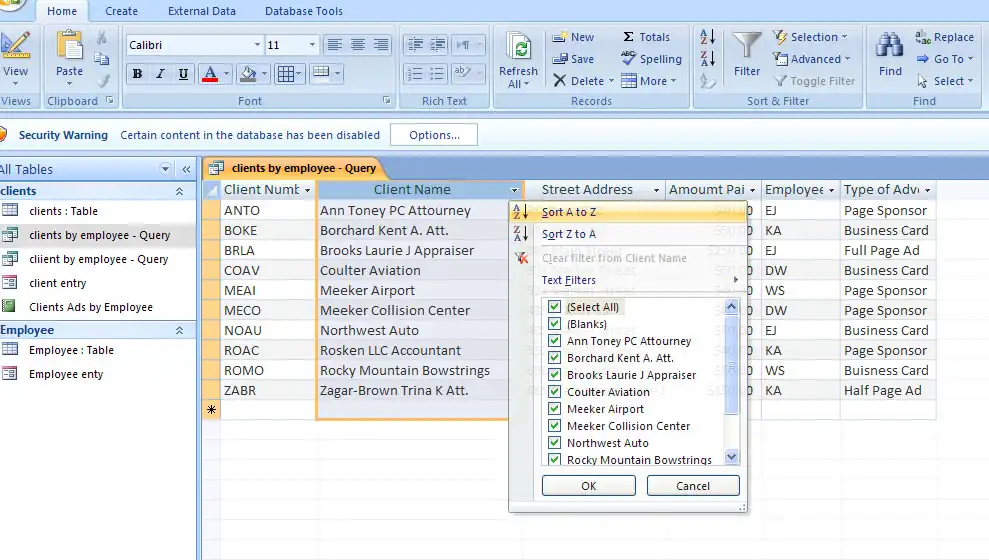This screenshot has width=989, height=560.
Task: Choose Sort Z to A menu option
Action: point(569,234)
